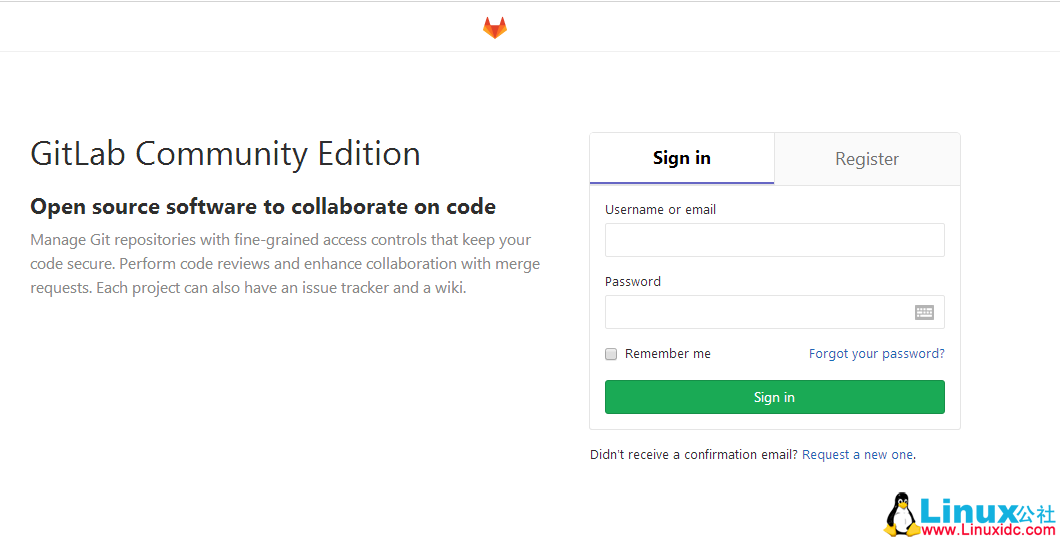Follow the Forgot your password link
The height and width of the screenshot is (540, 1060).
[876, 354]
